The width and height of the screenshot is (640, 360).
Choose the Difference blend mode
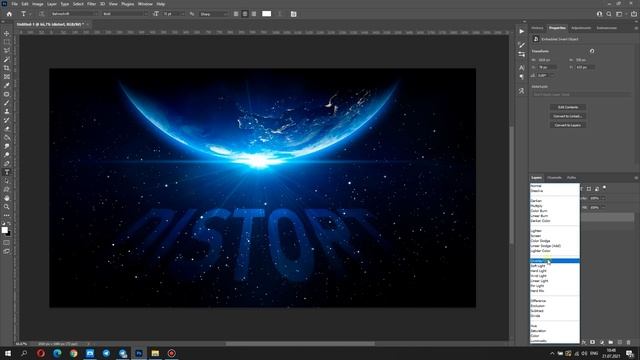pos(554,301)
